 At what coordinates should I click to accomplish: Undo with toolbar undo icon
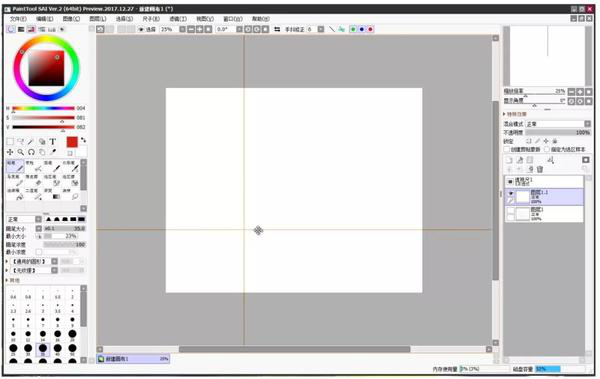click(x=100, y=29)
